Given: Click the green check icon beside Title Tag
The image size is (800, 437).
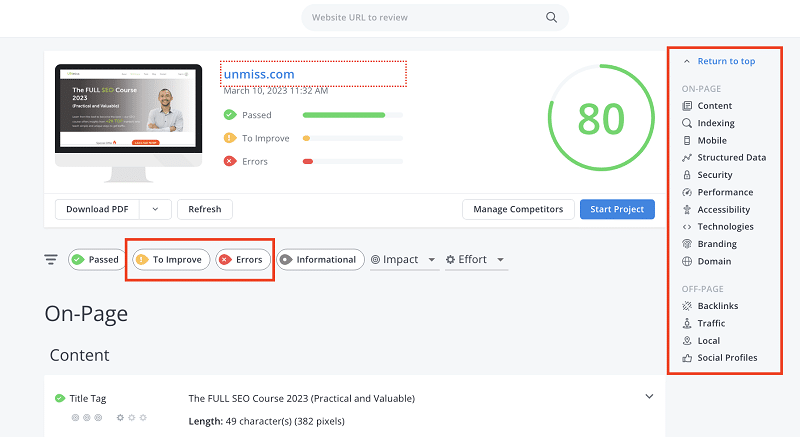Looking at the screenshot, I should tap(60, 398).
